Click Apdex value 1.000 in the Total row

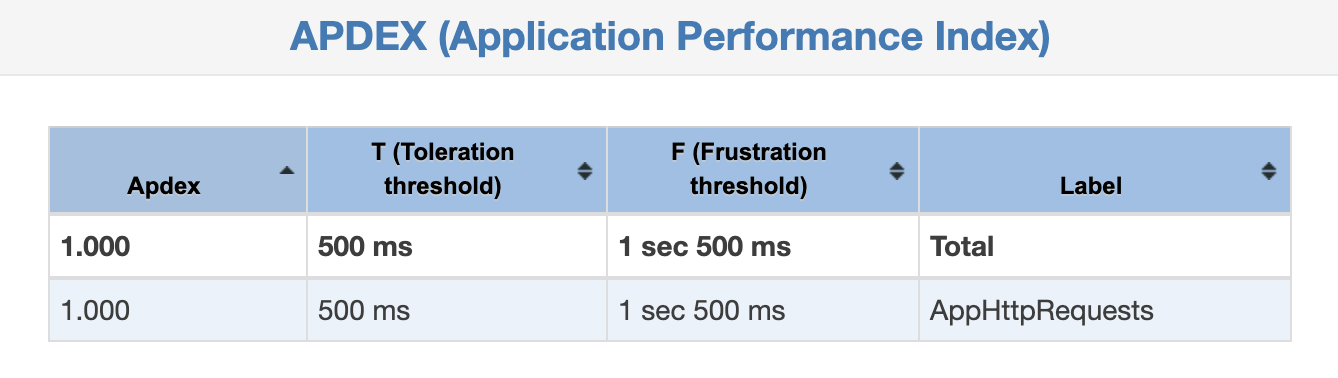(x=95, y=246)
